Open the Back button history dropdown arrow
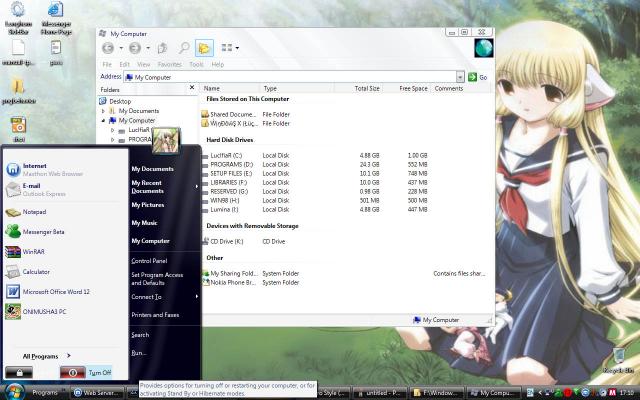The image size is (640, 400). click(x=121, y=48)
